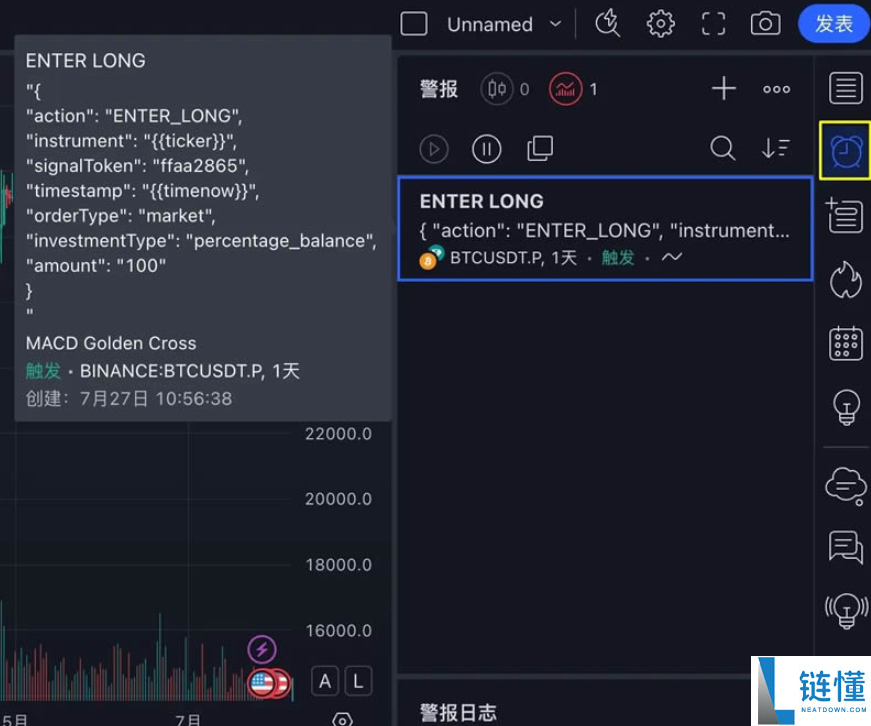Open alert sort order menu

point(775,148)
